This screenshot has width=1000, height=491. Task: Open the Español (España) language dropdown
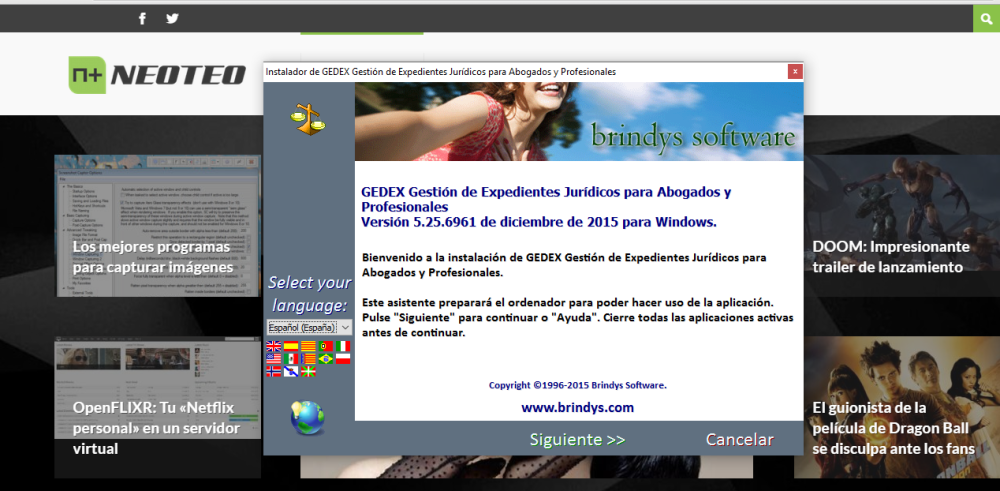[309, 327]
